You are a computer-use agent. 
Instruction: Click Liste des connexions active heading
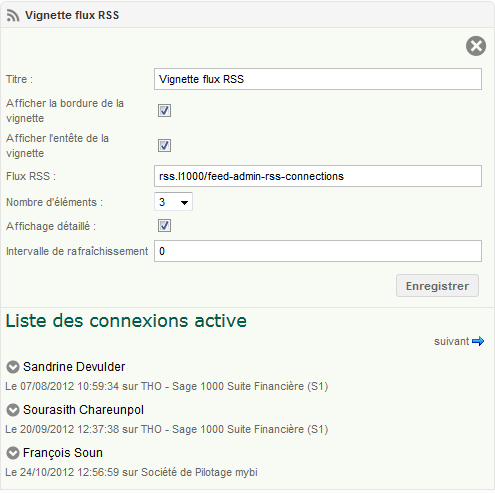click(126, 321)
